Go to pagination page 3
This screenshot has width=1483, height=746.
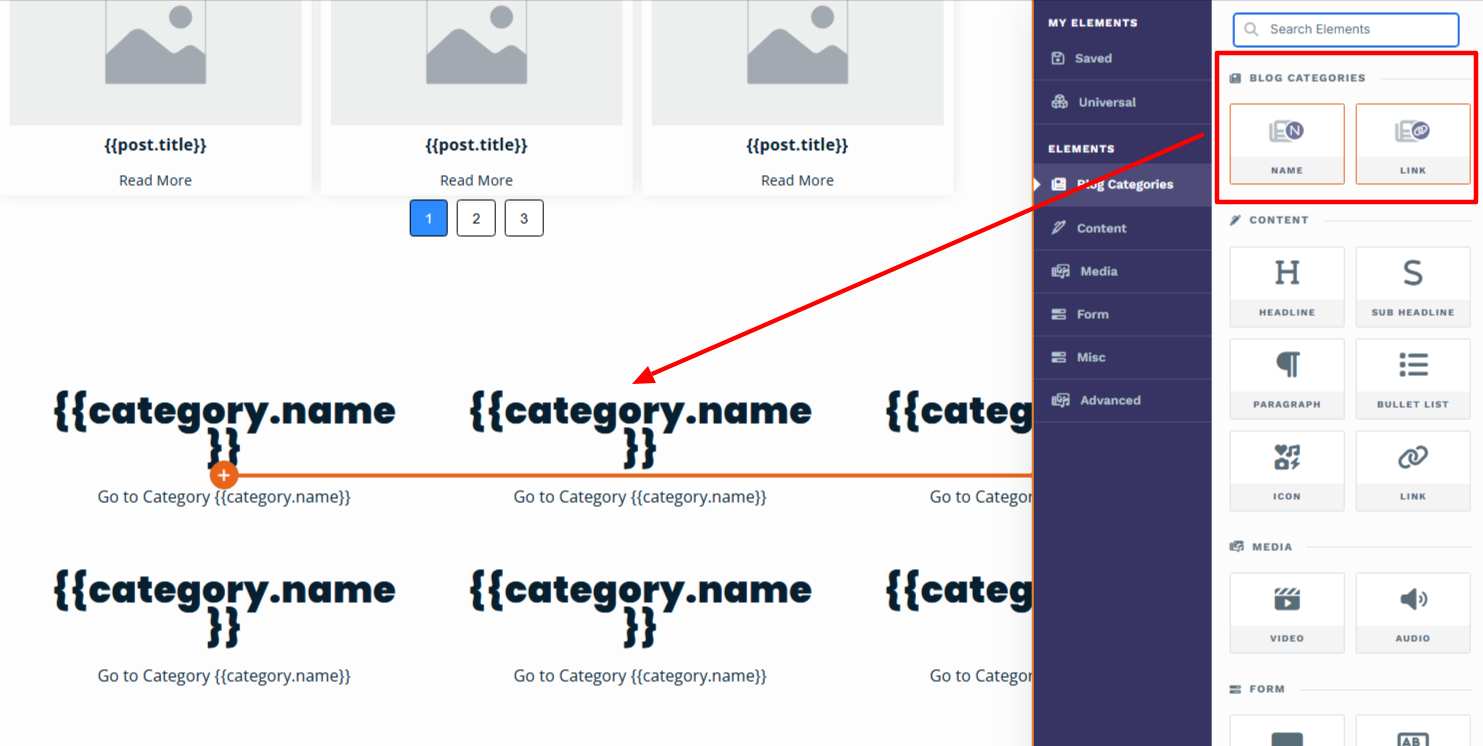(524, 218)
